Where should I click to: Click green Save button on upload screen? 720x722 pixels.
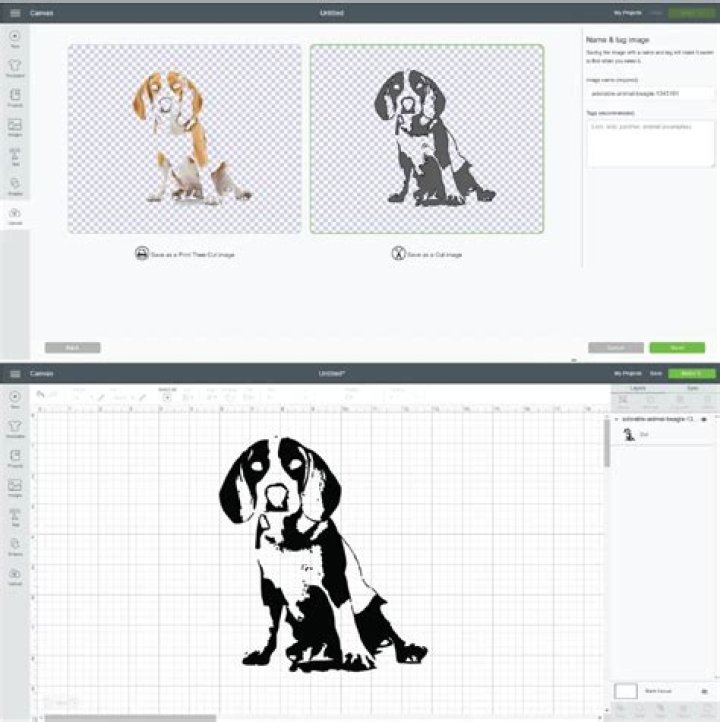[x=677, y=348]
